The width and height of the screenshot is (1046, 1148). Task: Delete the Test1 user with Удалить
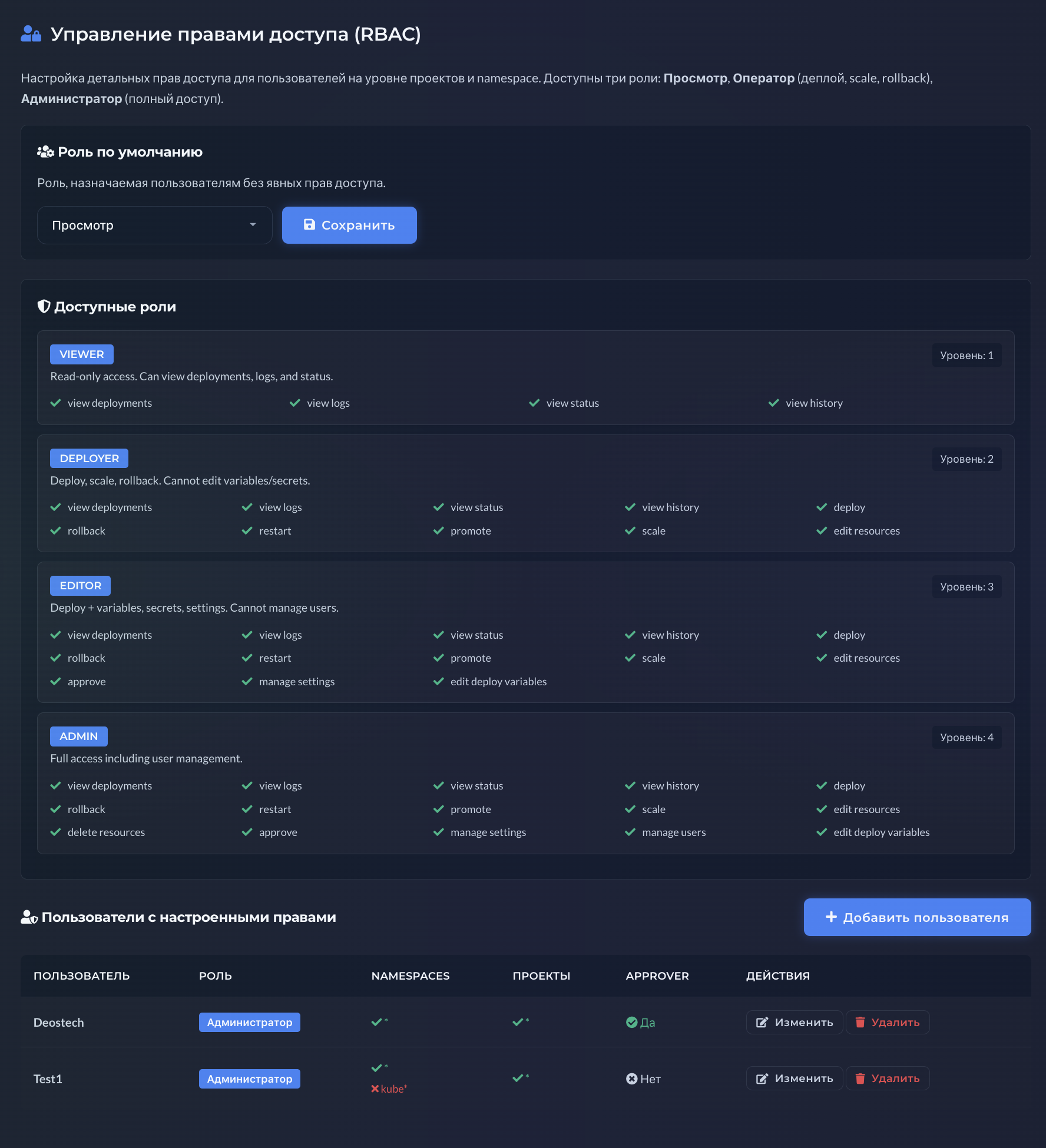coord(888,1079)
